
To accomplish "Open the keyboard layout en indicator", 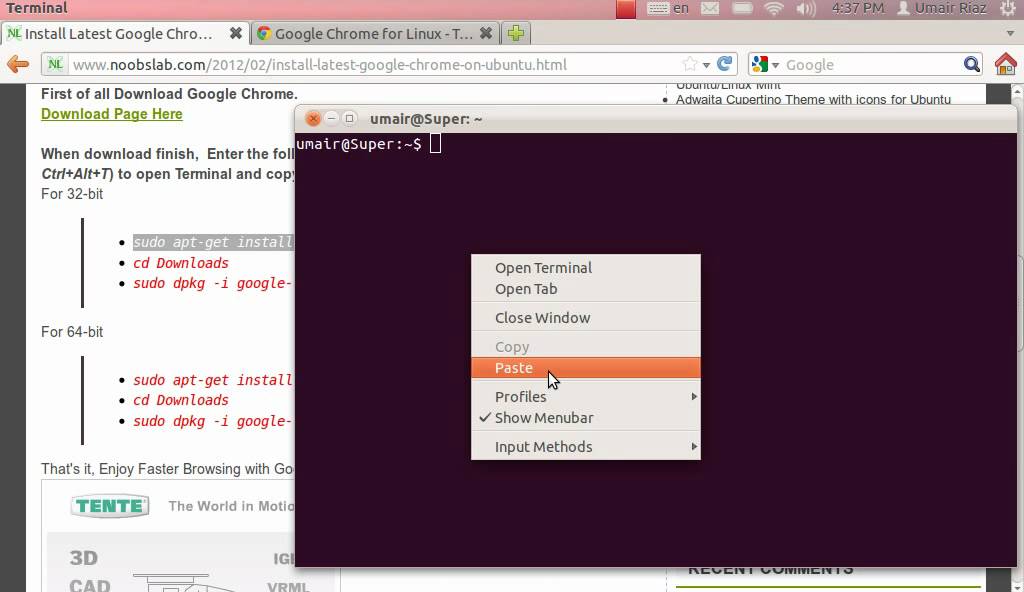I will (x=668, y=8).
